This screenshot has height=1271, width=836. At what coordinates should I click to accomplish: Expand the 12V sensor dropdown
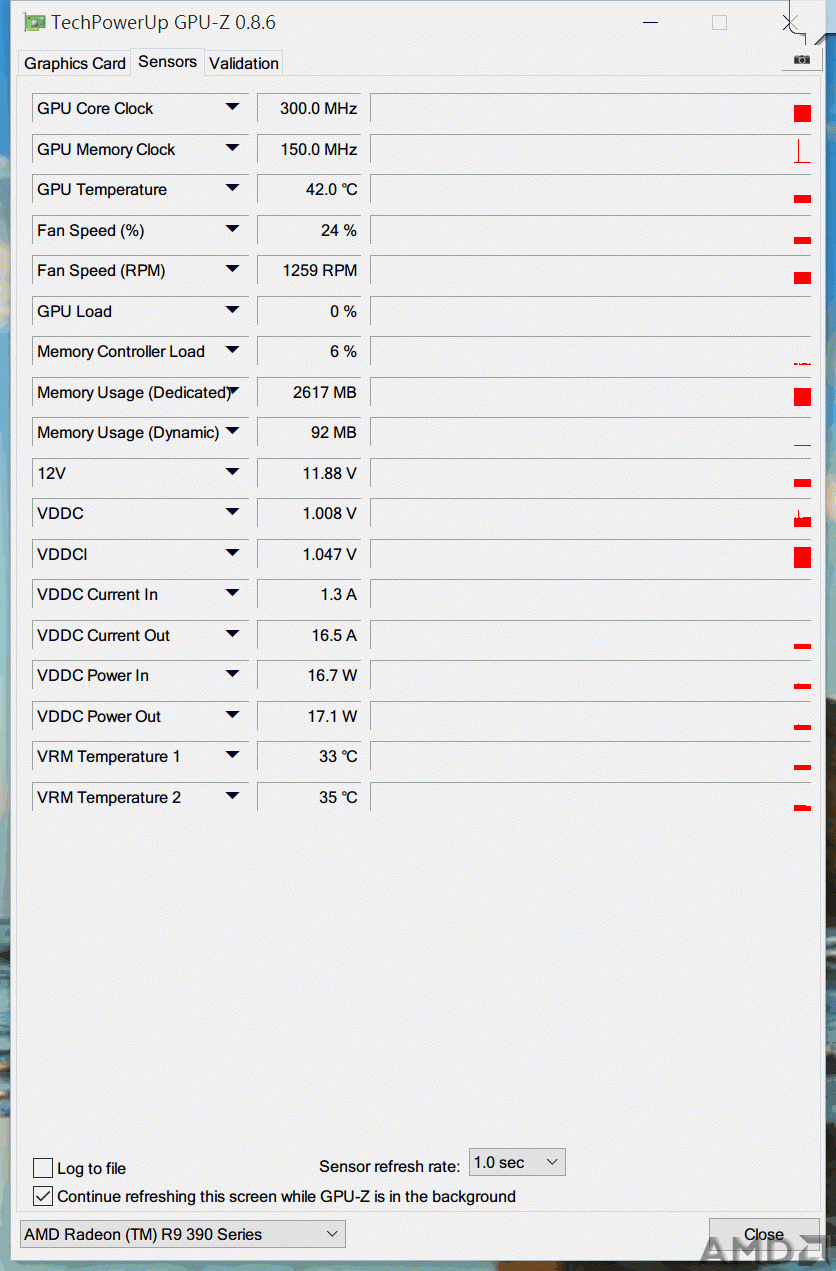(x=232, y=472)
